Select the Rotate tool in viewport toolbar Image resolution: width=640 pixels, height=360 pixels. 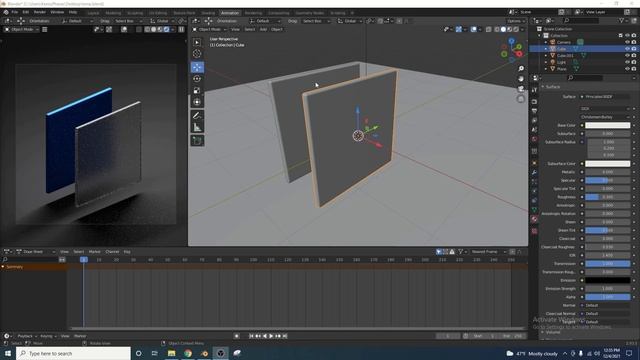[197, 79]
